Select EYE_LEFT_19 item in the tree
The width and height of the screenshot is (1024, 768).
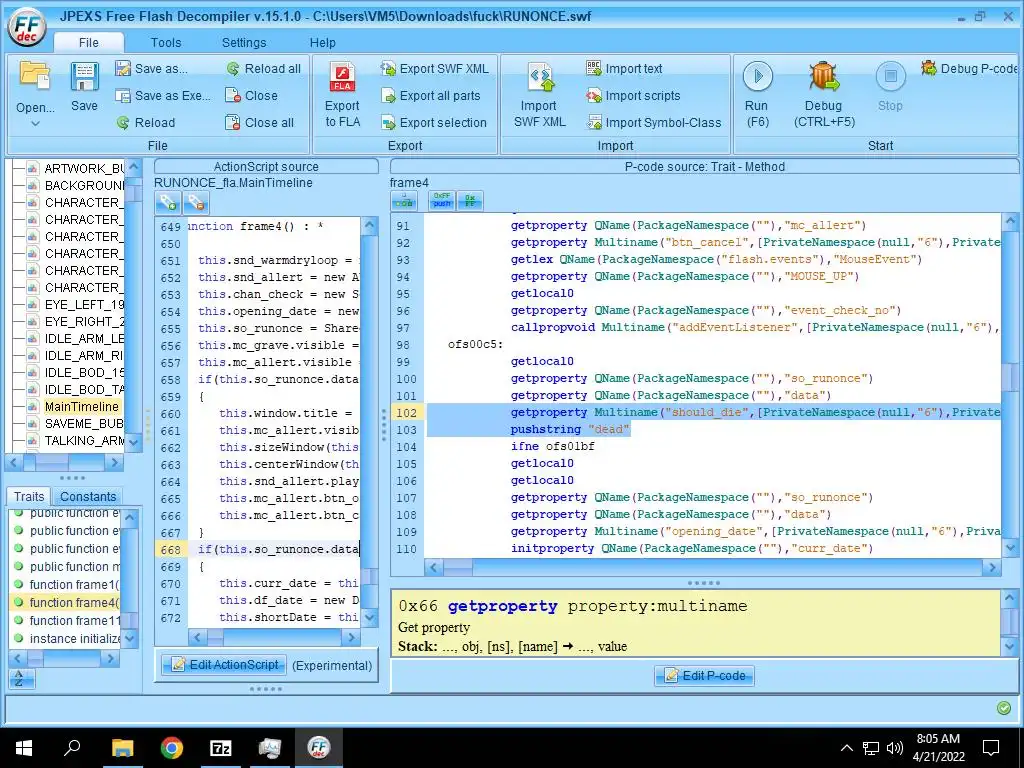pyautogui.click(x=84, y=305)
